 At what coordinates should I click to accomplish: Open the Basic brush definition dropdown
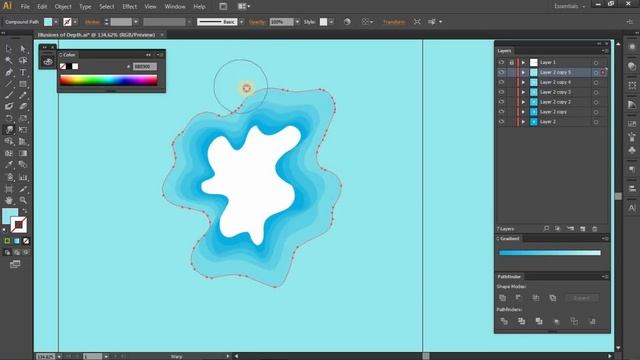pyautogui.click(x=242, y=22)
